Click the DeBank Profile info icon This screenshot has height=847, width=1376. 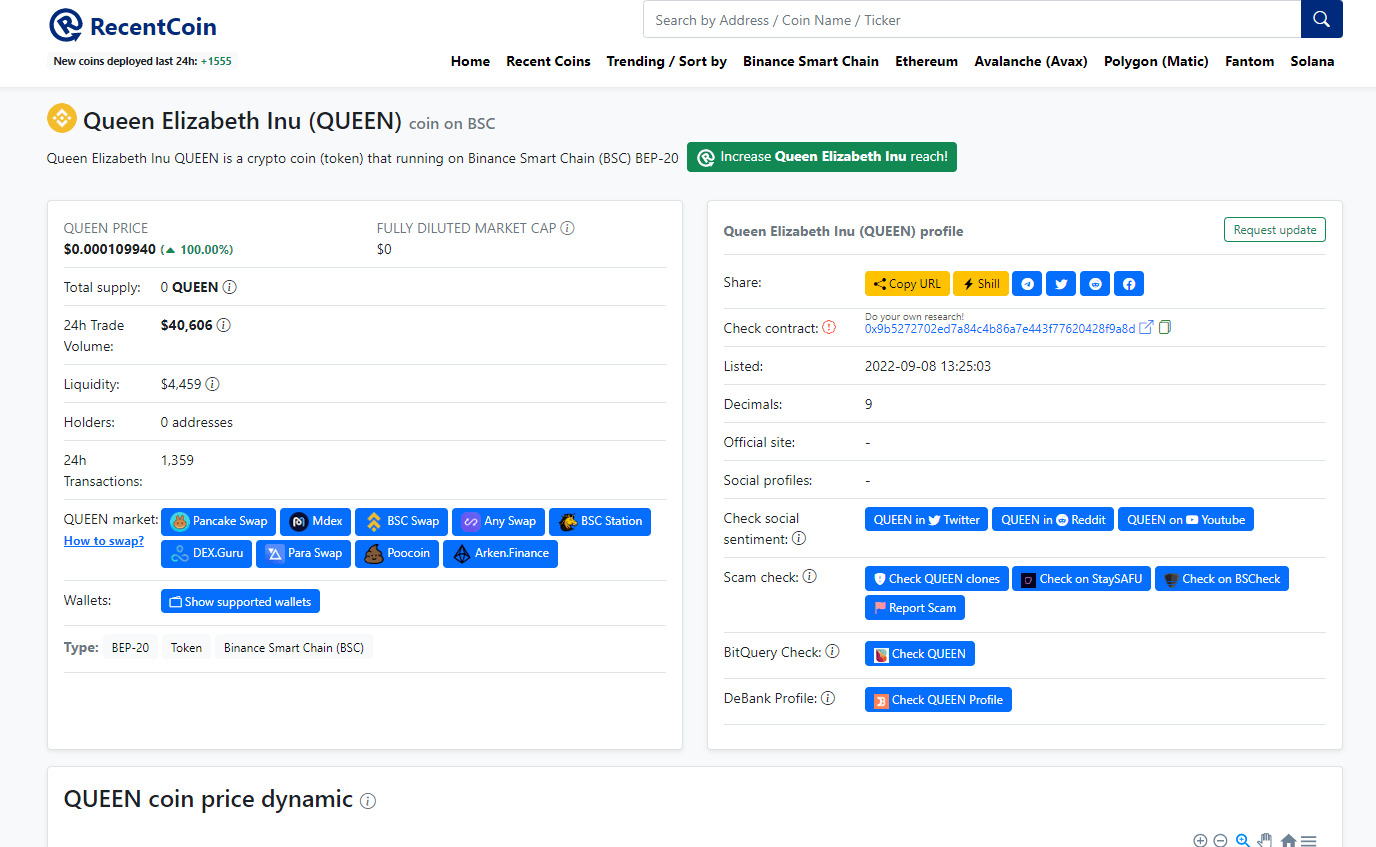pyautogui.click(x=828, y=698)
